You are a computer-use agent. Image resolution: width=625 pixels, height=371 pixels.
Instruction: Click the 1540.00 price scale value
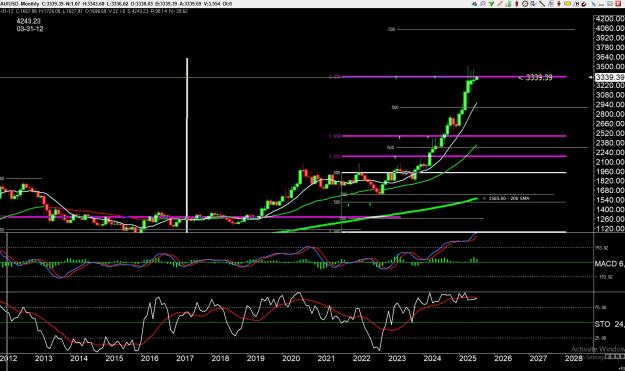(610, 200)
